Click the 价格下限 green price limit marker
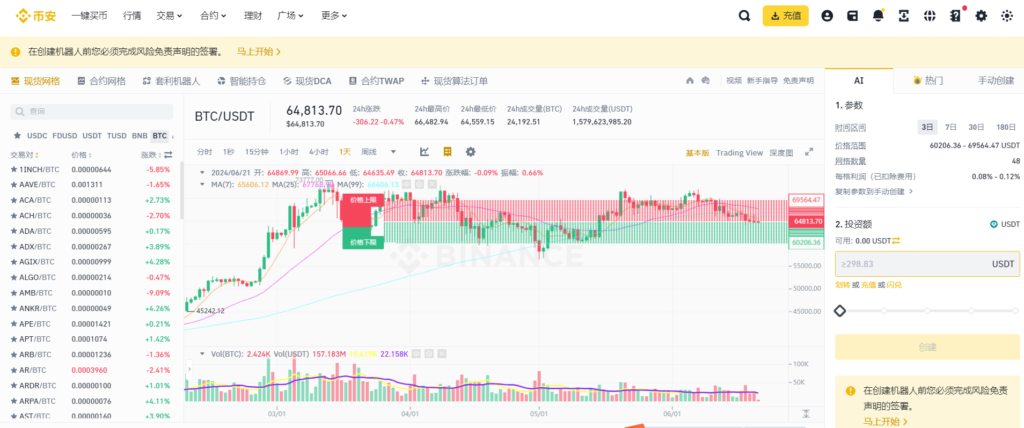1024x428 pixels. point(362,241)
